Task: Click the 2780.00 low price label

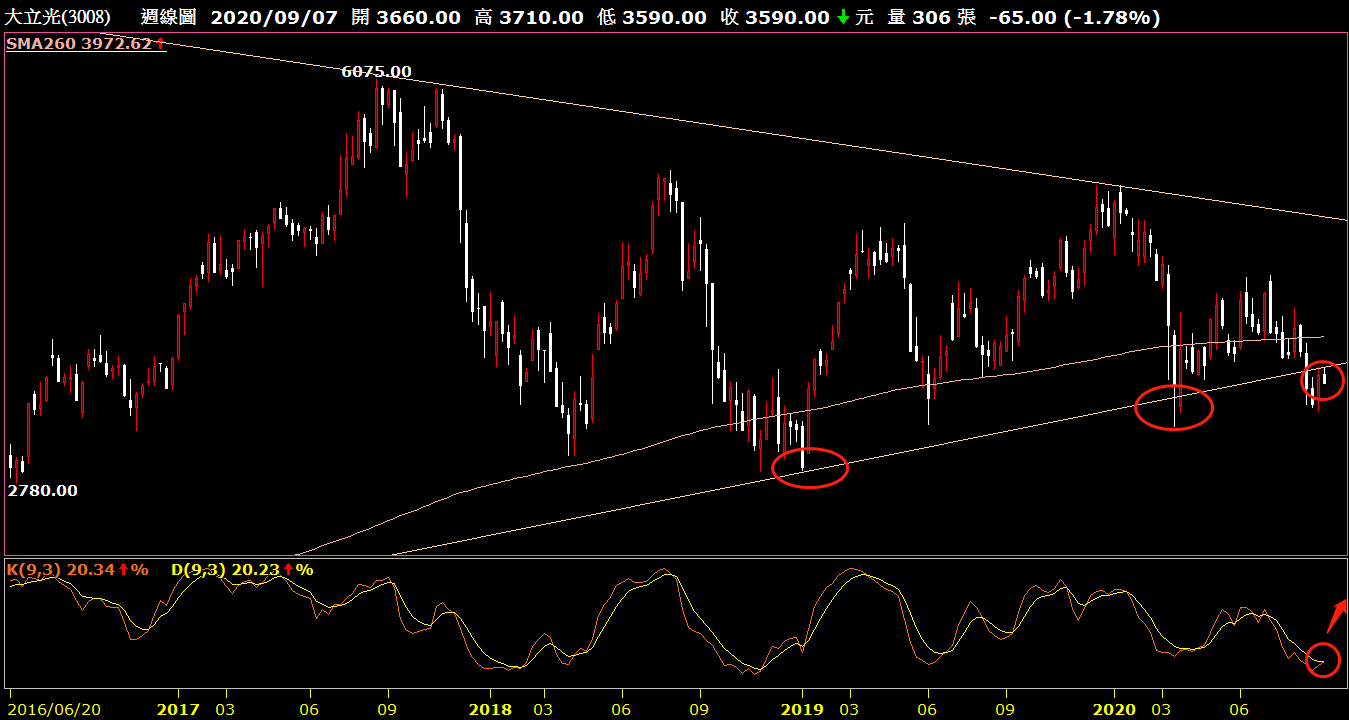Action: pos(42,491)
